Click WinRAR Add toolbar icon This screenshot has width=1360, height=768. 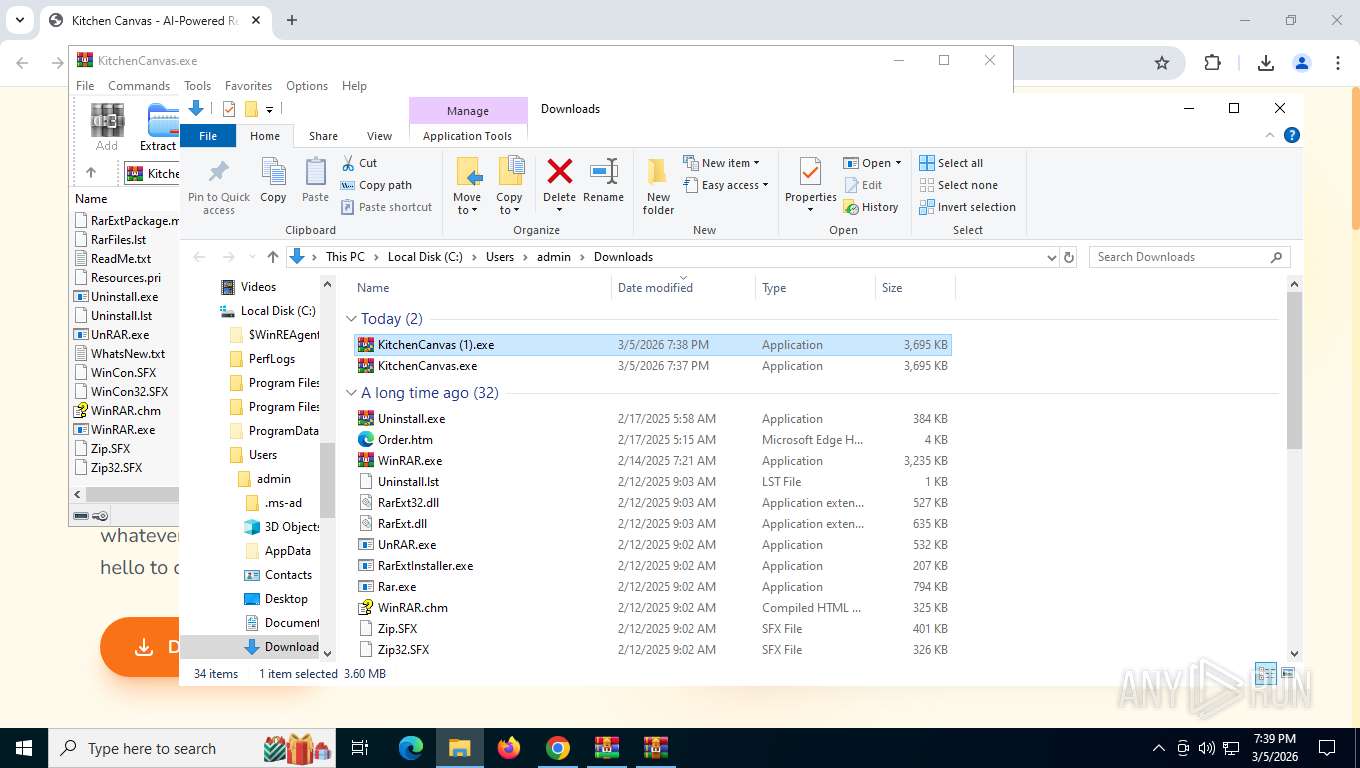[107, 127]
